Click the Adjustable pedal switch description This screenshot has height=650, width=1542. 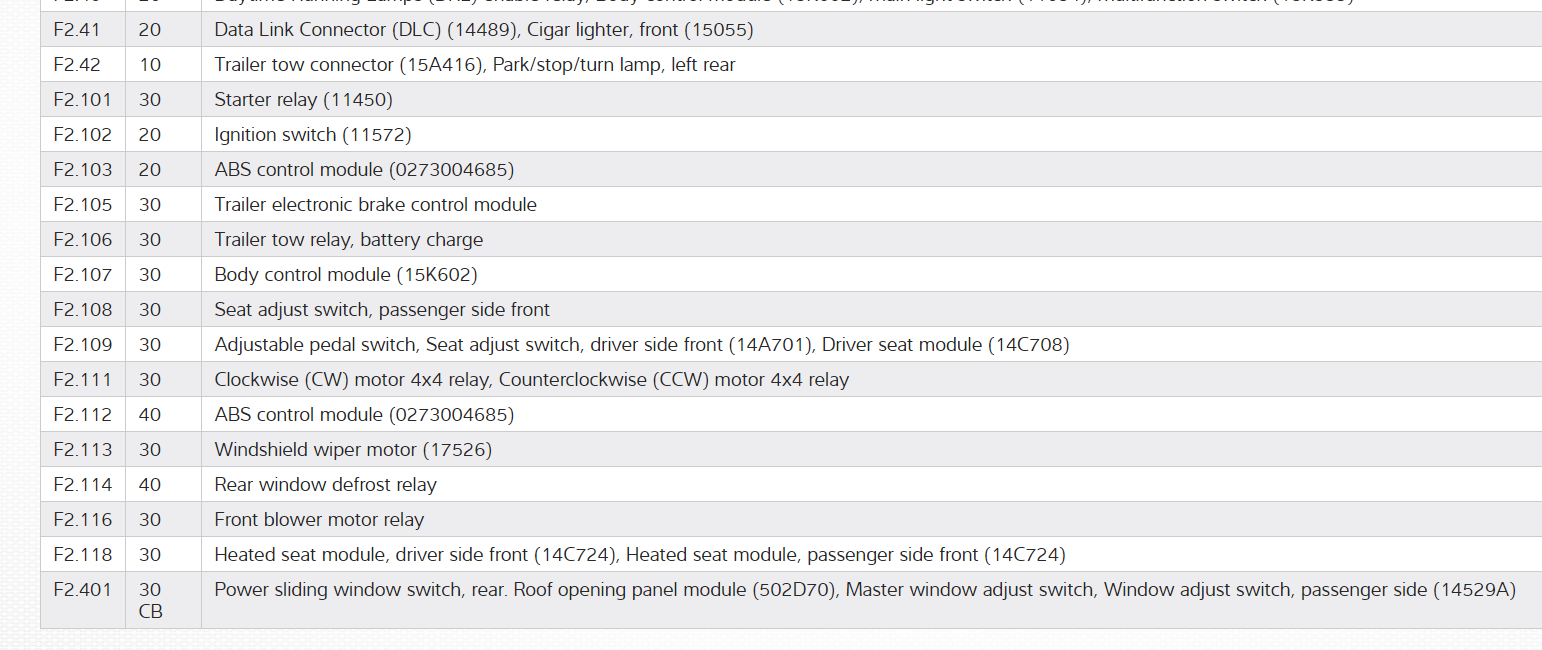pyautogui.click(x=641, y=345)
